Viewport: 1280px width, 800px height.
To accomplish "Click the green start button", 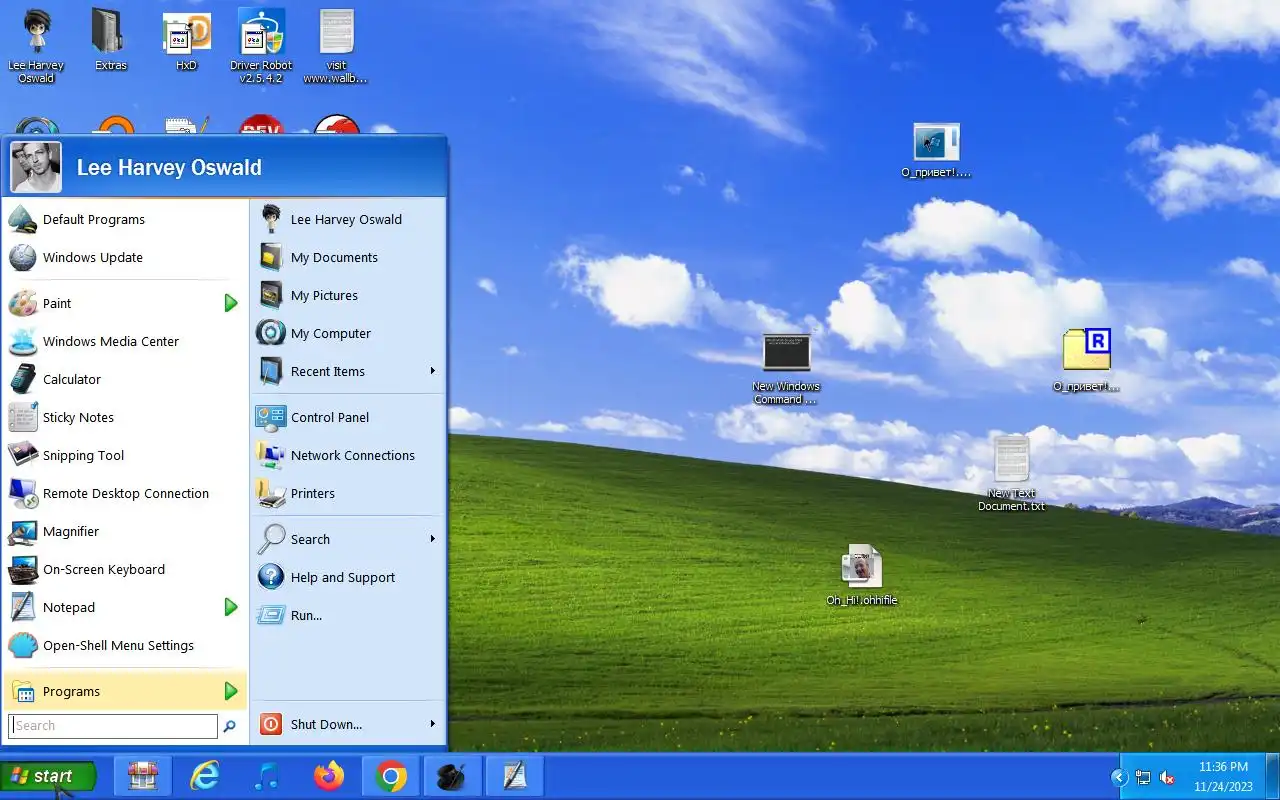I will click(49, 776).
